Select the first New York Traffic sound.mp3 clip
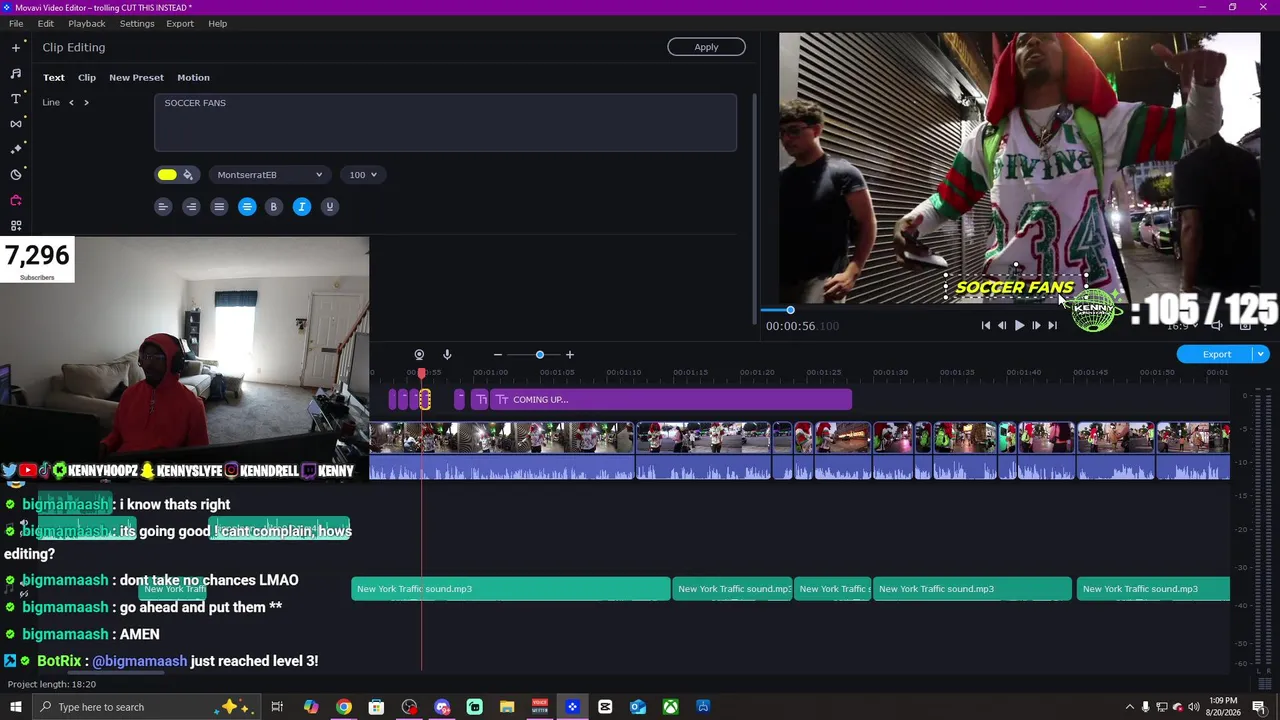This screenshot has height=720, width=1280. click(510, 589)
